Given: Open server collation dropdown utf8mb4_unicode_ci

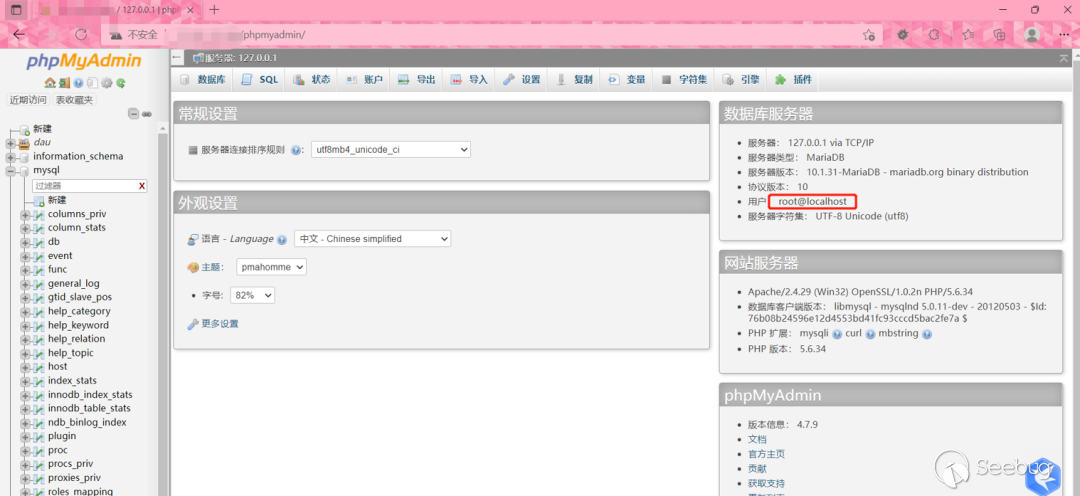Looking at the screenshot, I should pos(391,149).
